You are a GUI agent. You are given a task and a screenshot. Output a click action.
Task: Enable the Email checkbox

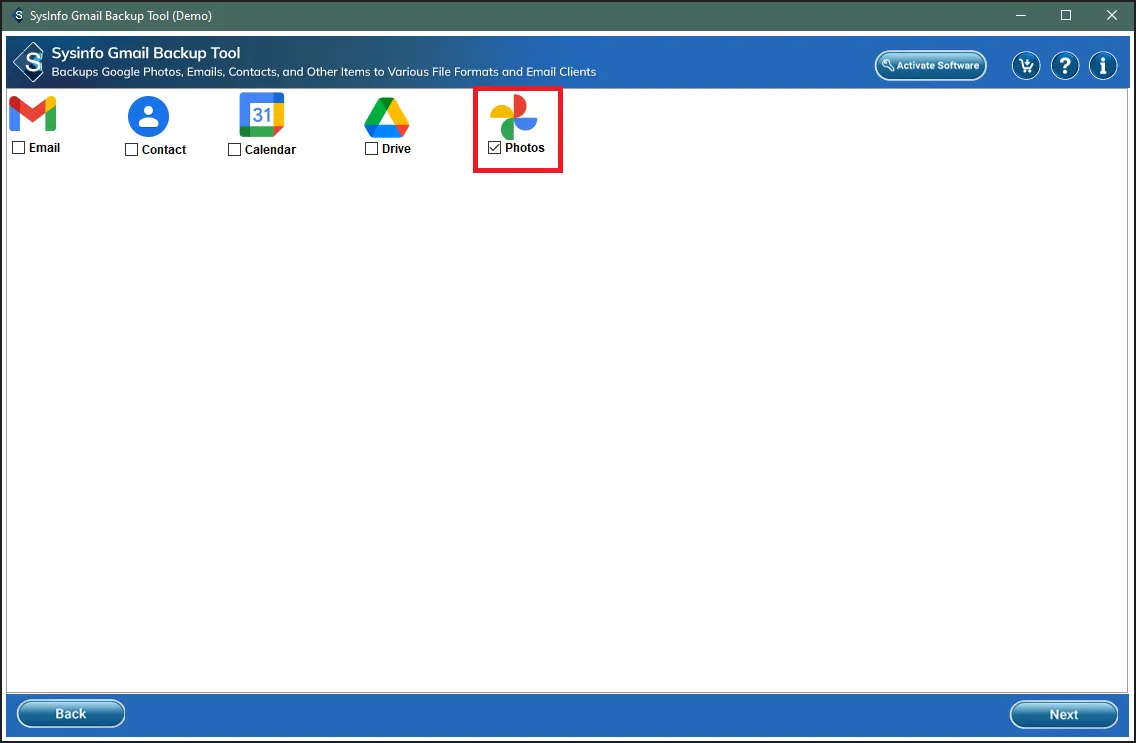[x=19, y=148]
